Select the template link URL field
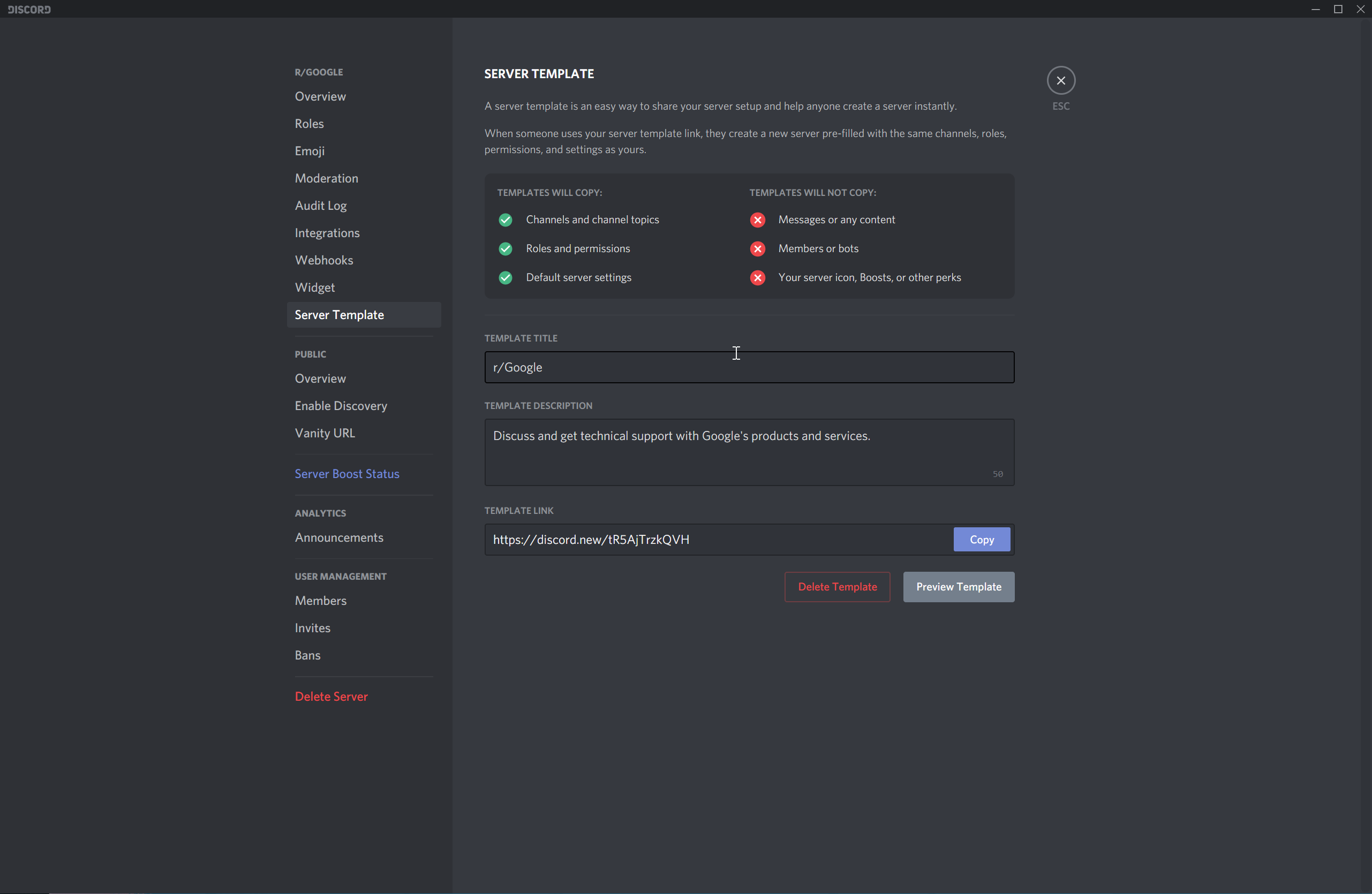This screenshot has width=1372, height=894. click(x=717, y=540)
